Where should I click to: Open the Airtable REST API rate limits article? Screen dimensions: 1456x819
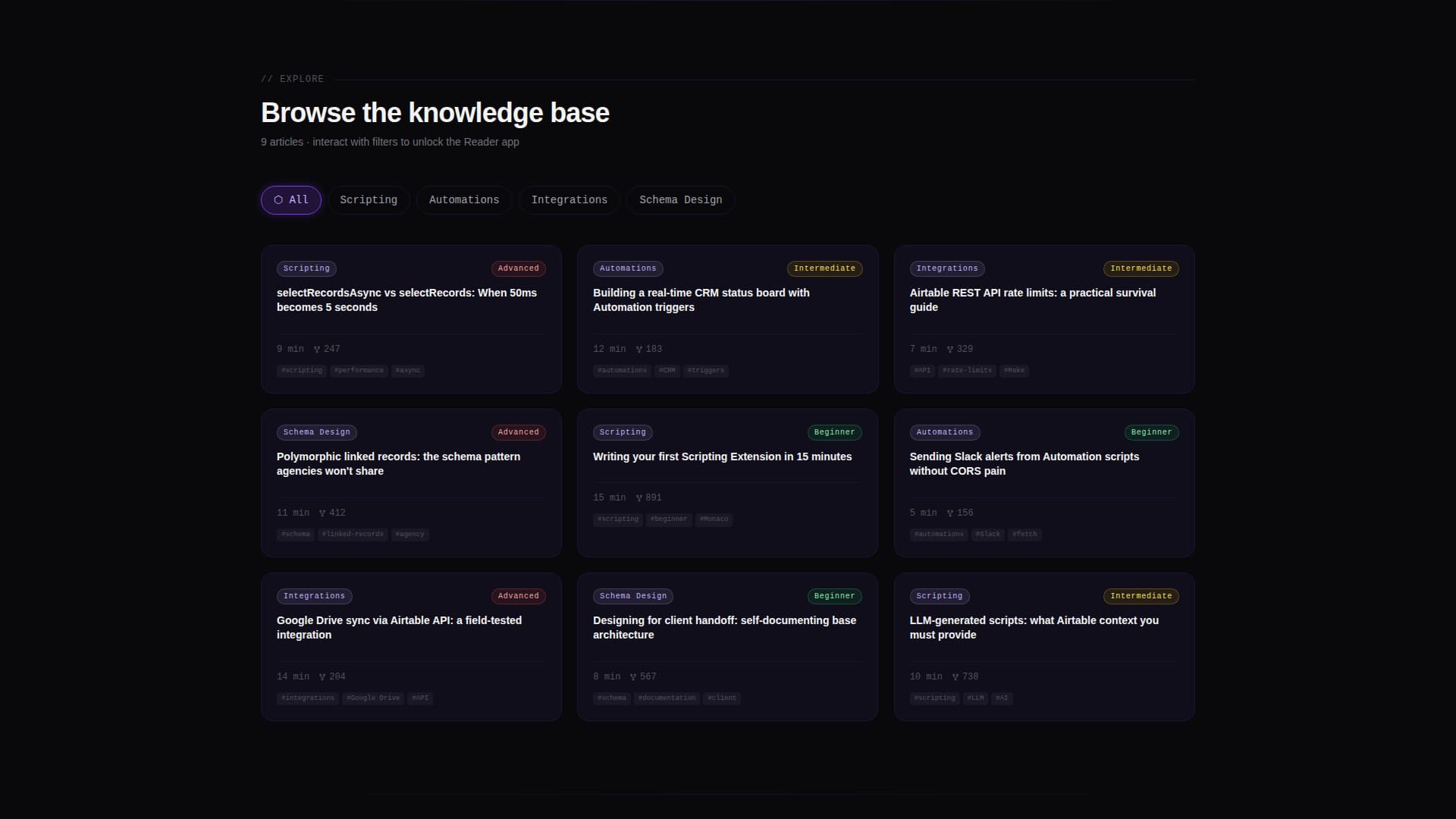tap(1032, 300)
